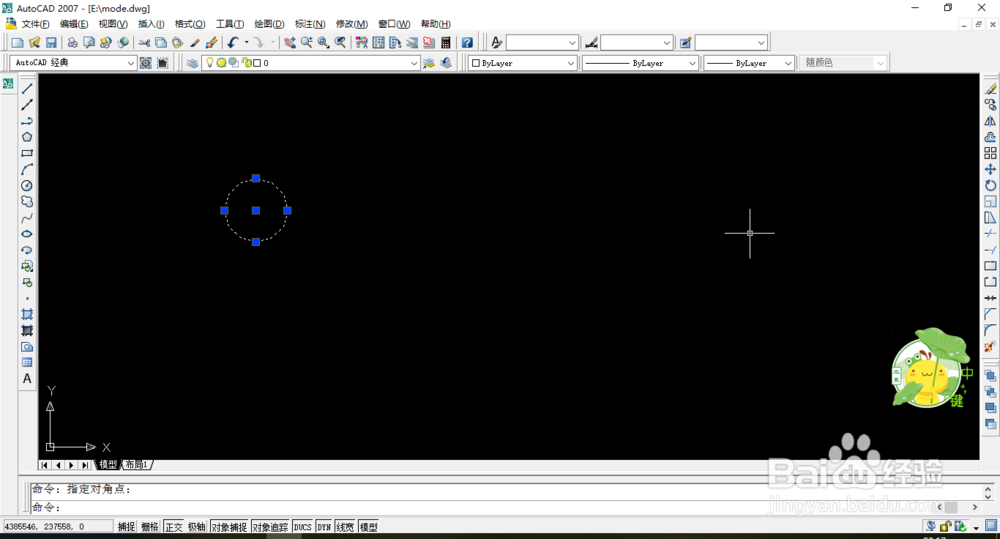
Task: Open the 绘图(D) menu
Action: coord(269,24)
